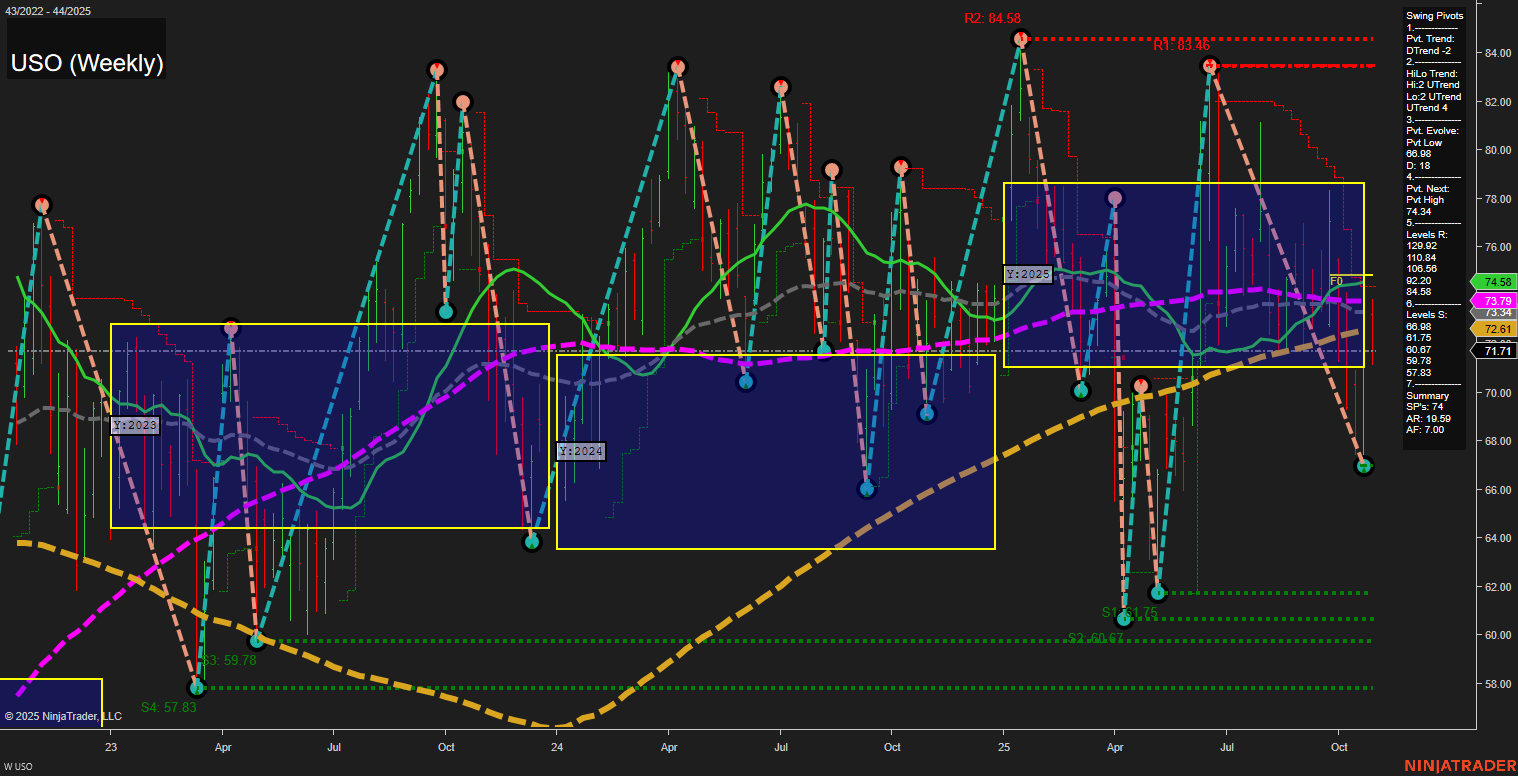The height and width of the screenshot is (776, 1518).
Task: Click the D: 18 value
Action: click(x=1418, y=166)
